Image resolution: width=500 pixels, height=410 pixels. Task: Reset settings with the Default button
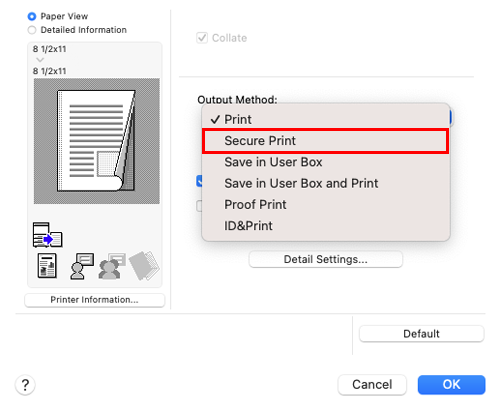click(x=421, y=334)
